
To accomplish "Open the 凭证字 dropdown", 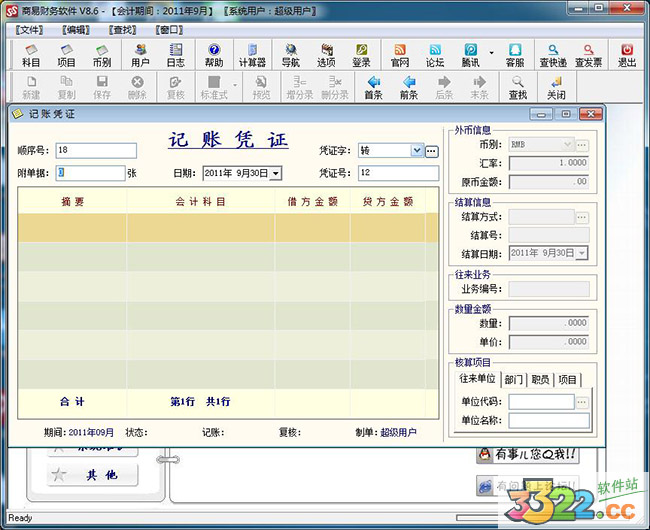I will pyautogui.click(x=417, y=150).
